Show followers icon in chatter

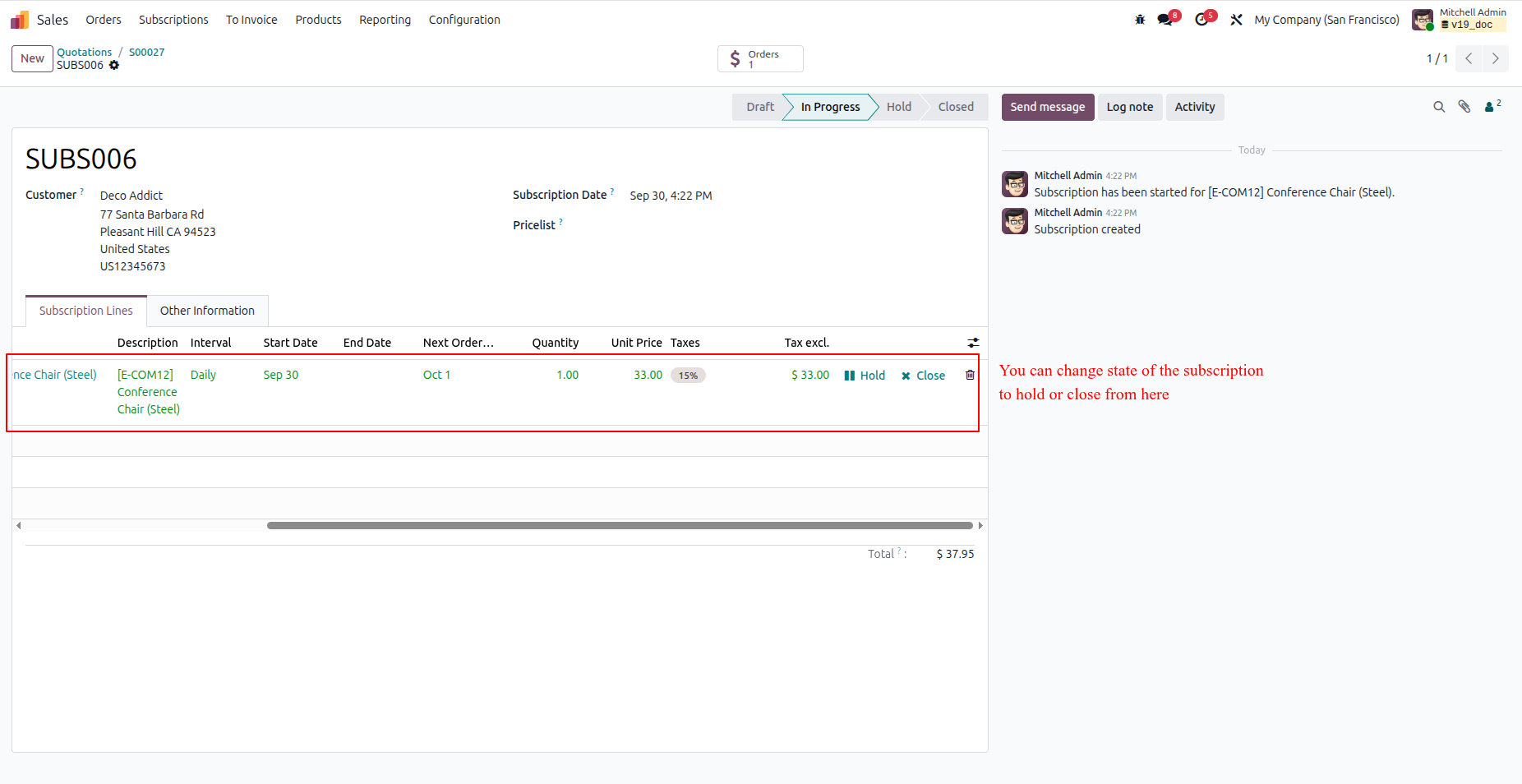click(x=1492, y=106)
